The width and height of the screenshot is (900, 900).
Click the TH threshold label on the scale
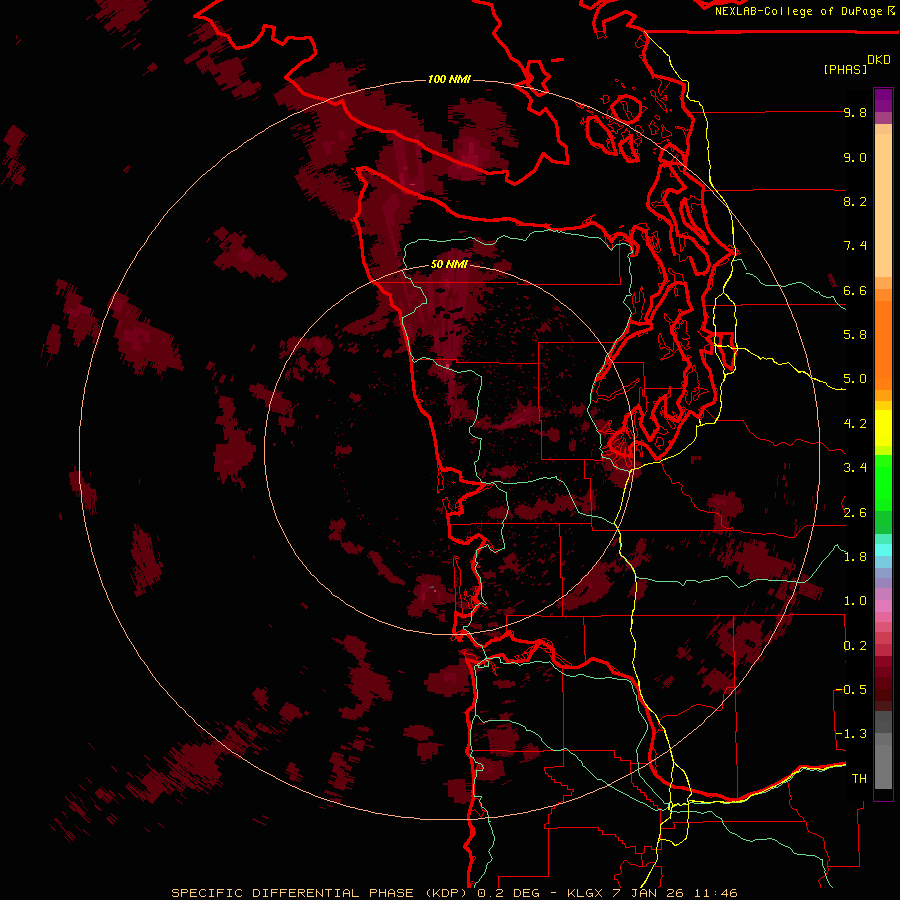(859, 779)
